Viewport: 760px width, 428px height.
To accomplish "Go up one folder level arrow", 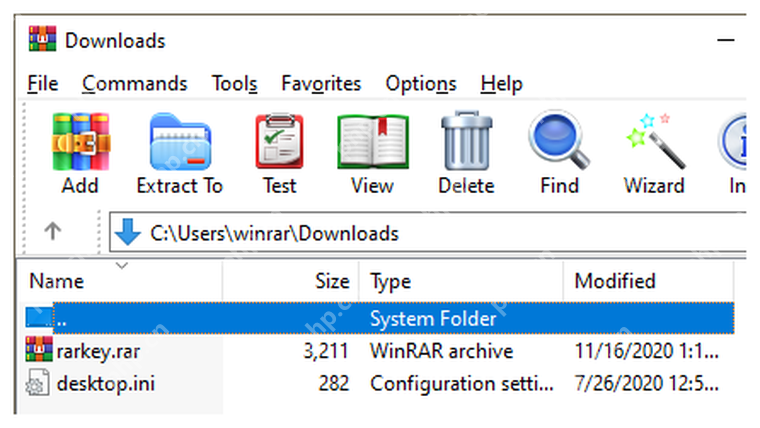I will 53,231.
